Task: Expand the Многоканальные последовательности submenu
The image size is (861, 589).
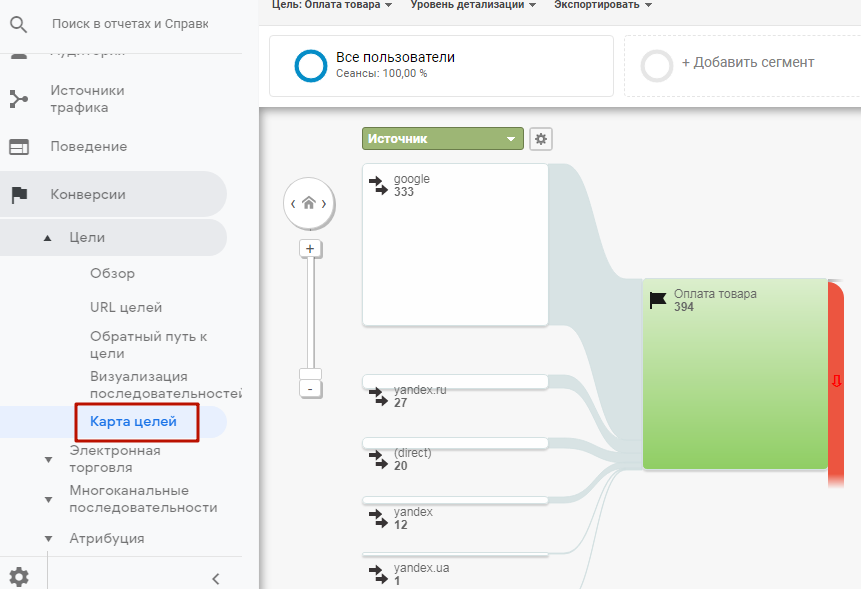Action: click(x=48, y=500)
